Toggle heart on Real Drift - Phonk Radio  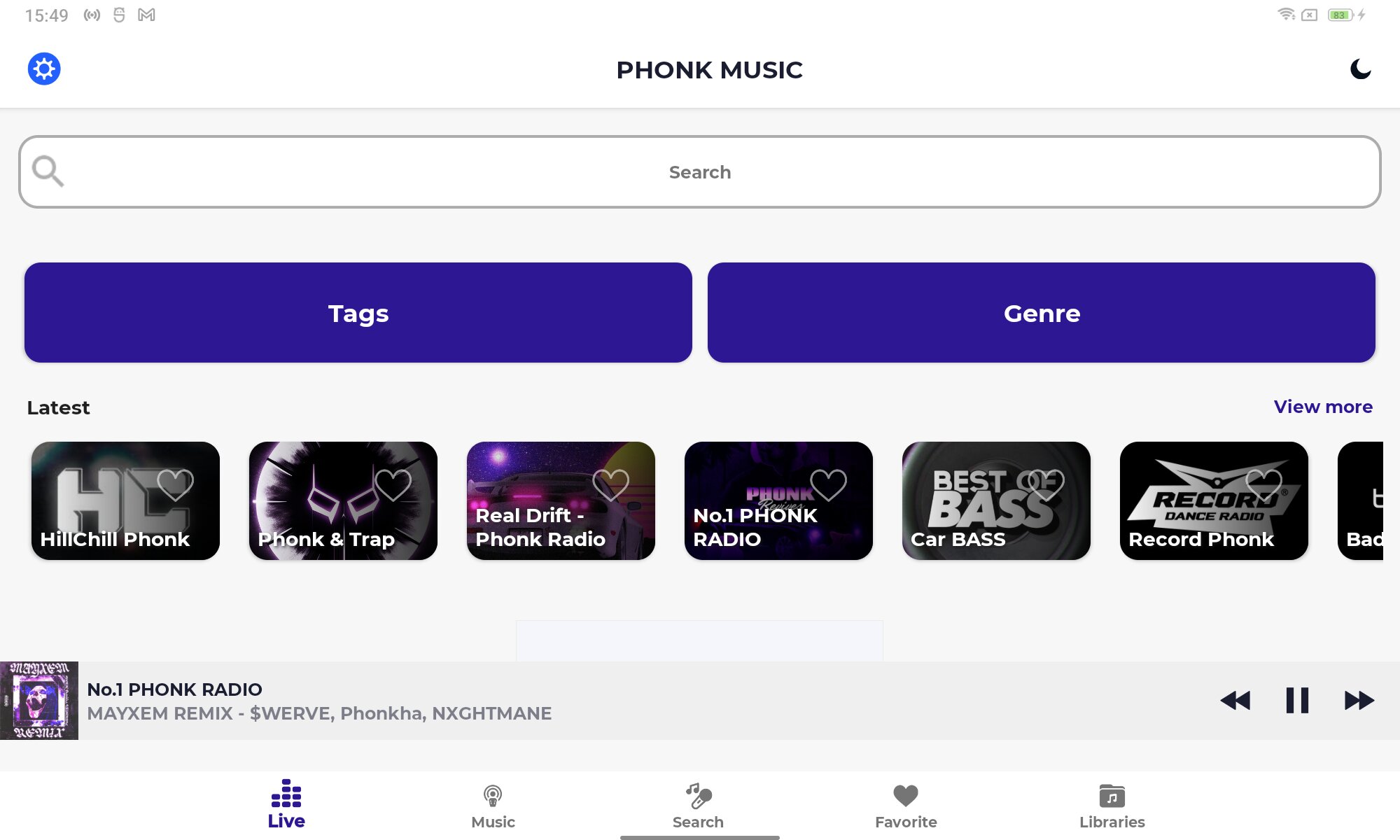pos(610,484)
